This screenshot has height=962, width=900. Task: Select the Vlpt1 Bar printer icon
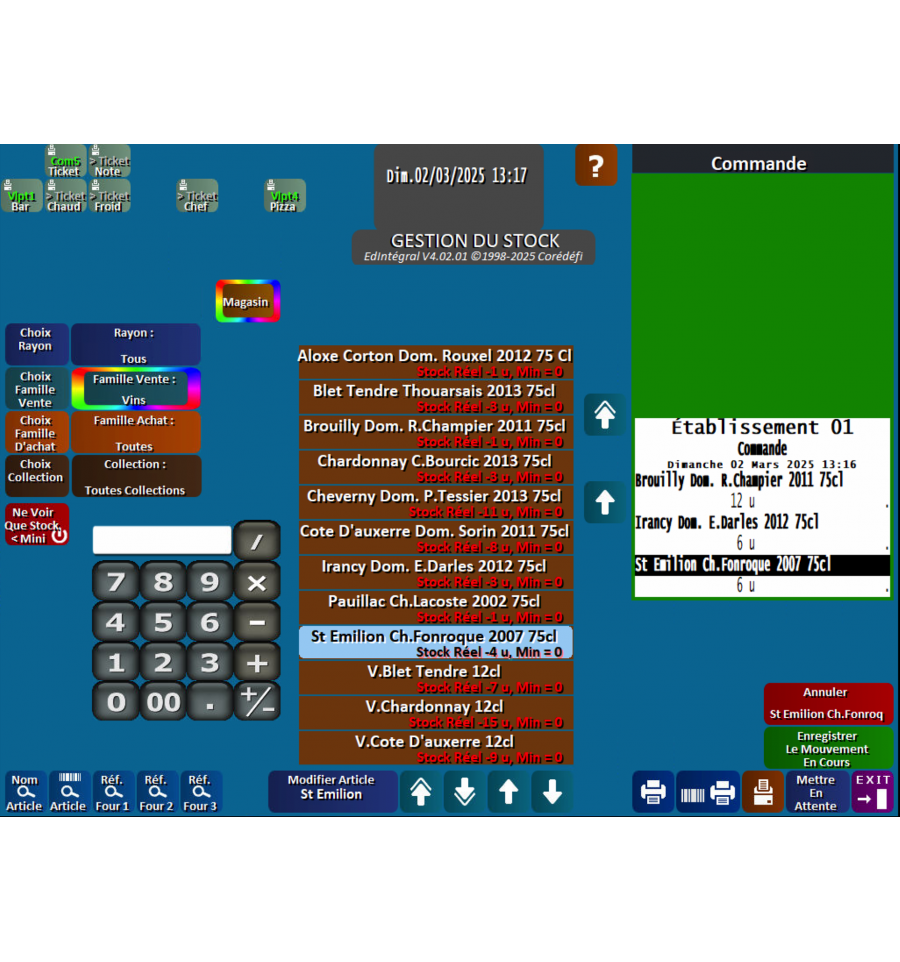click(21, 196)
